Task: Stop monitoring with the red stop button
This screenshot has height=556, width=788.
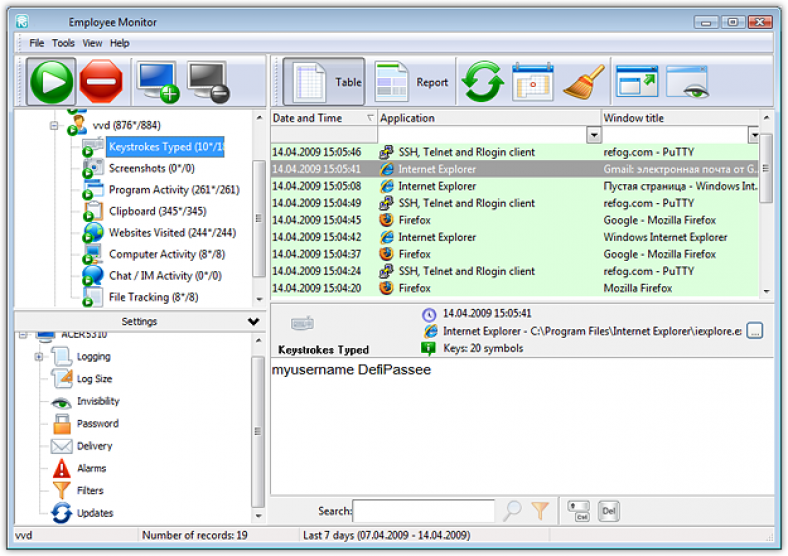Action: 101,81
